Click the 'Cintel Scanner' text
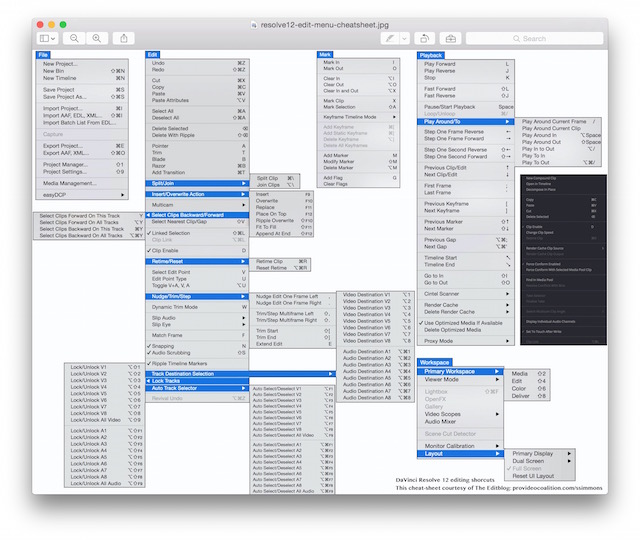This screenshot has height=540, width=640. tap(441, 294)
